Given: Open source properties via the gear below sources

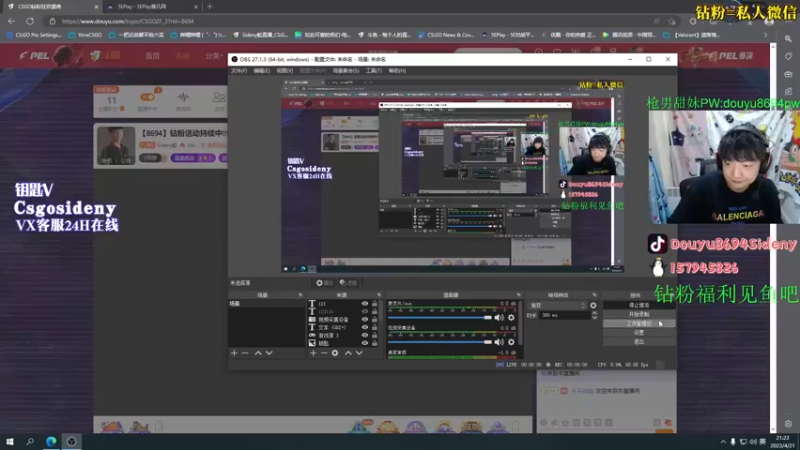Looking at the screenshot, I should (x=335, y=353).
